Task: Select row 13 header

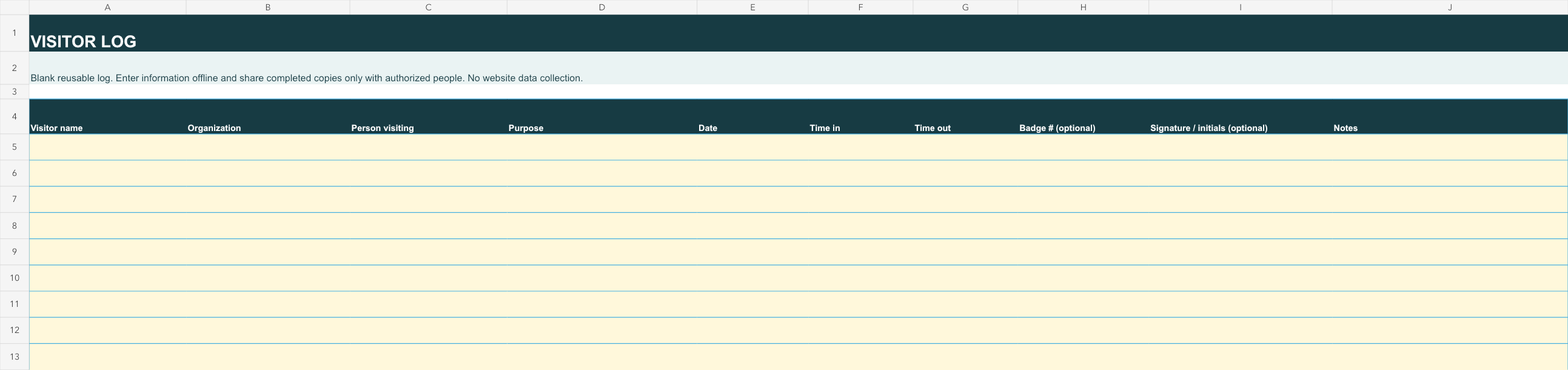Action: (15, 357)
